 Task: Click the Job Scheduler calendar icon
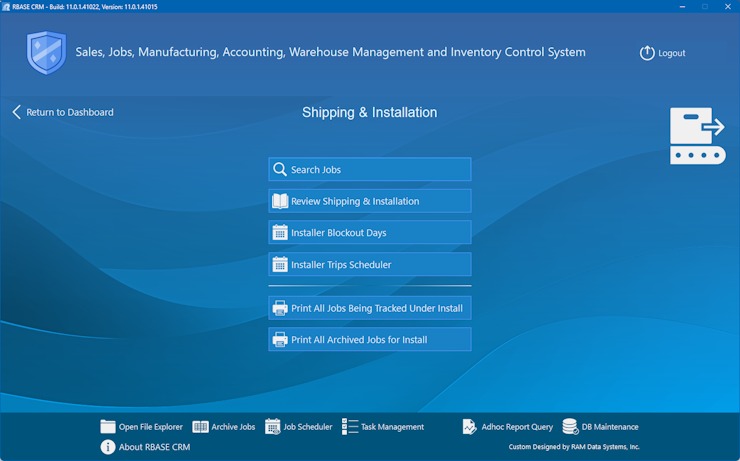click(x=272, y=427)
